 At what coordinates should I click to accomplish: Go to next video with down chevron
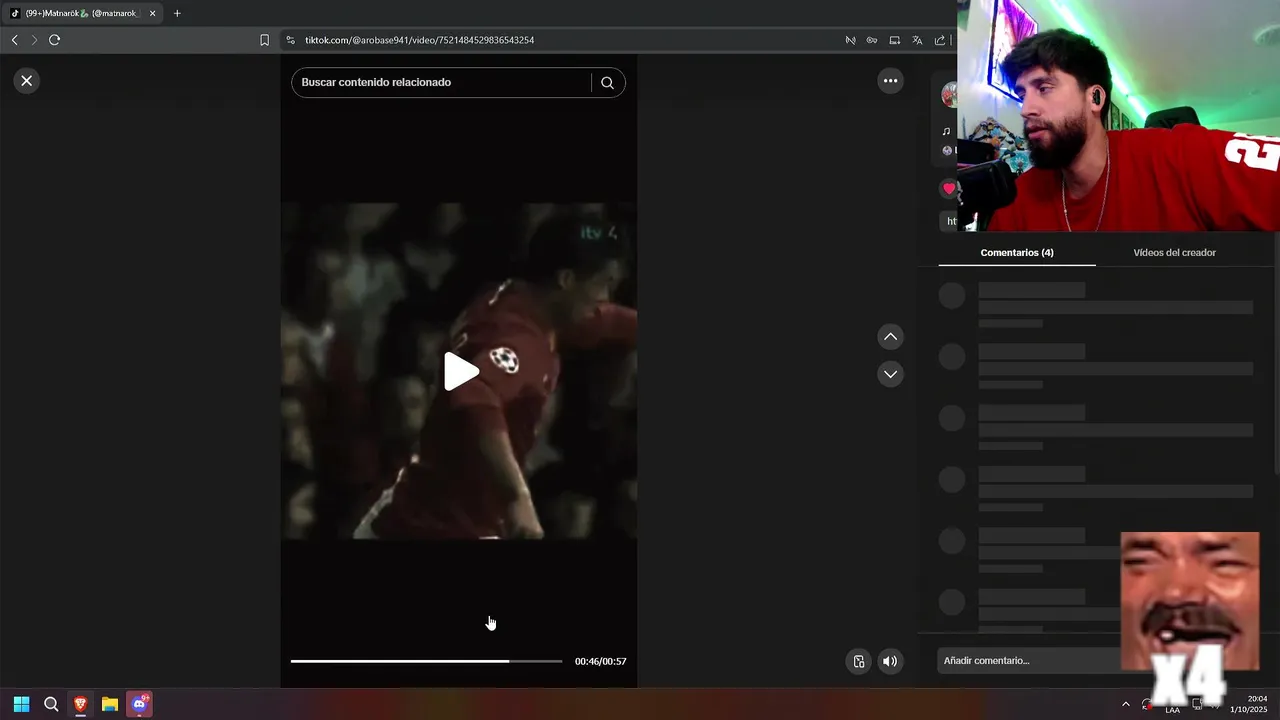coord(890,374)
